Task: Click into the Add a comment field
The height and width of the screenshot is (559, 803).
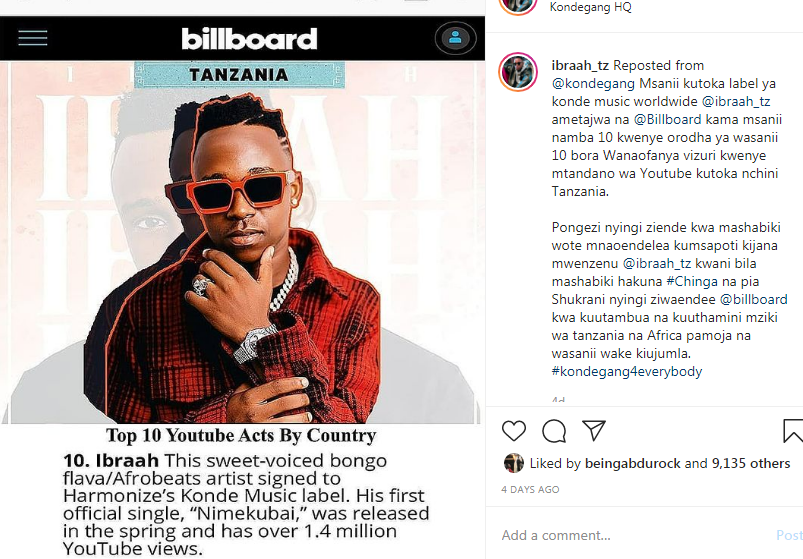Action: [635, 535]
